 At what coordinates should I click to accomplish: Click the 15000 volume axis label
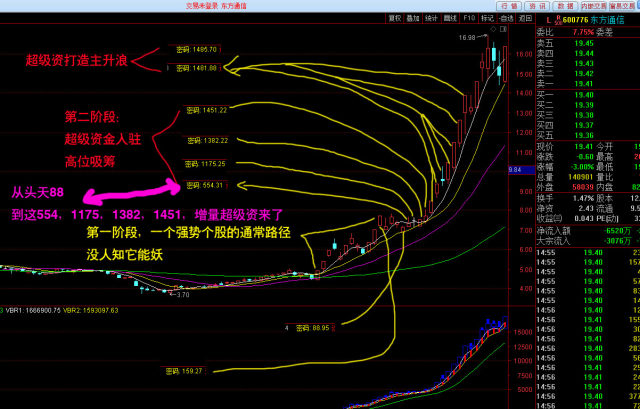524,332
